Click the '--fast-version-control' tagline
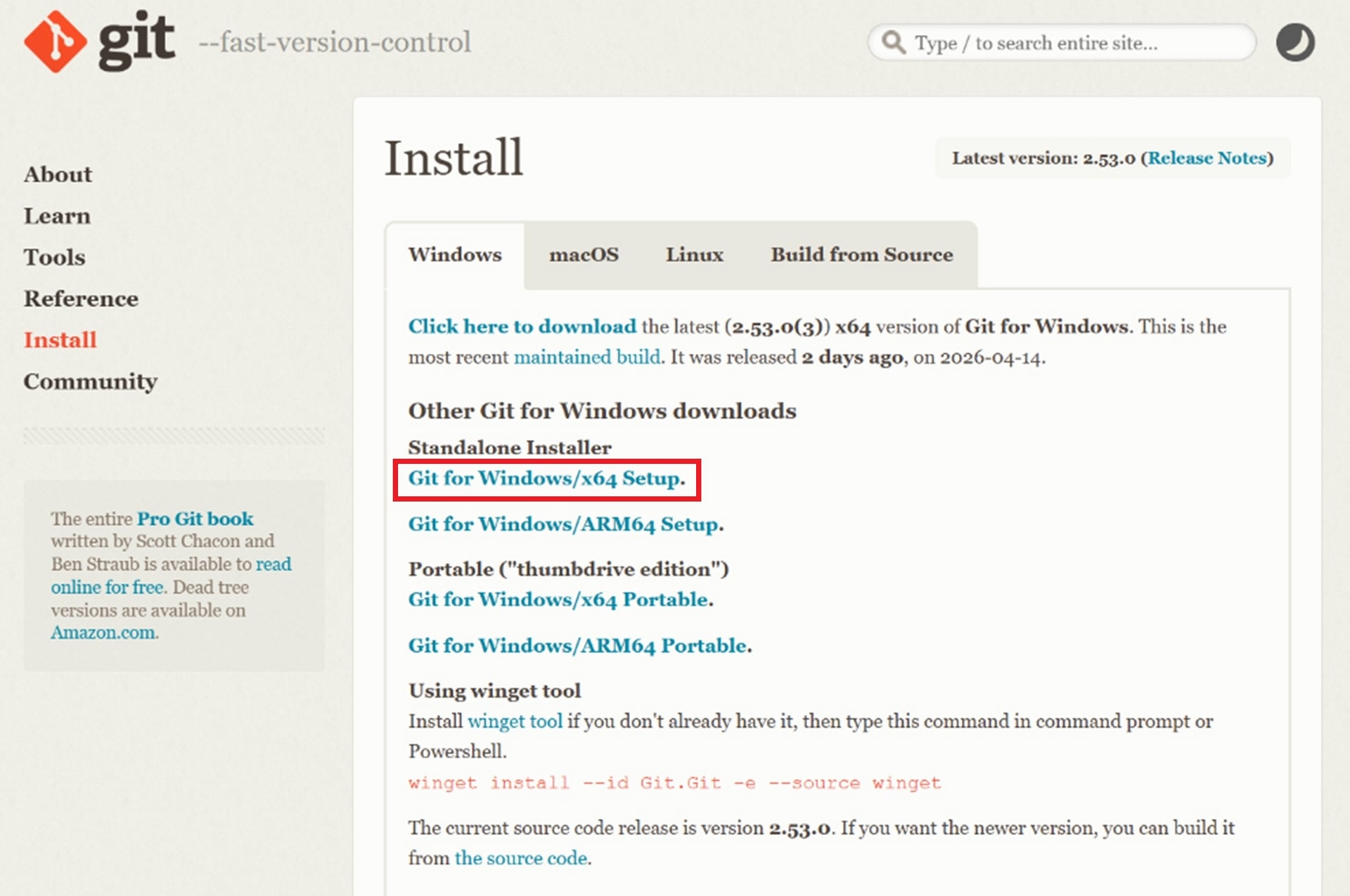The height and width of the screenshot is (896, 1350). 335,42
